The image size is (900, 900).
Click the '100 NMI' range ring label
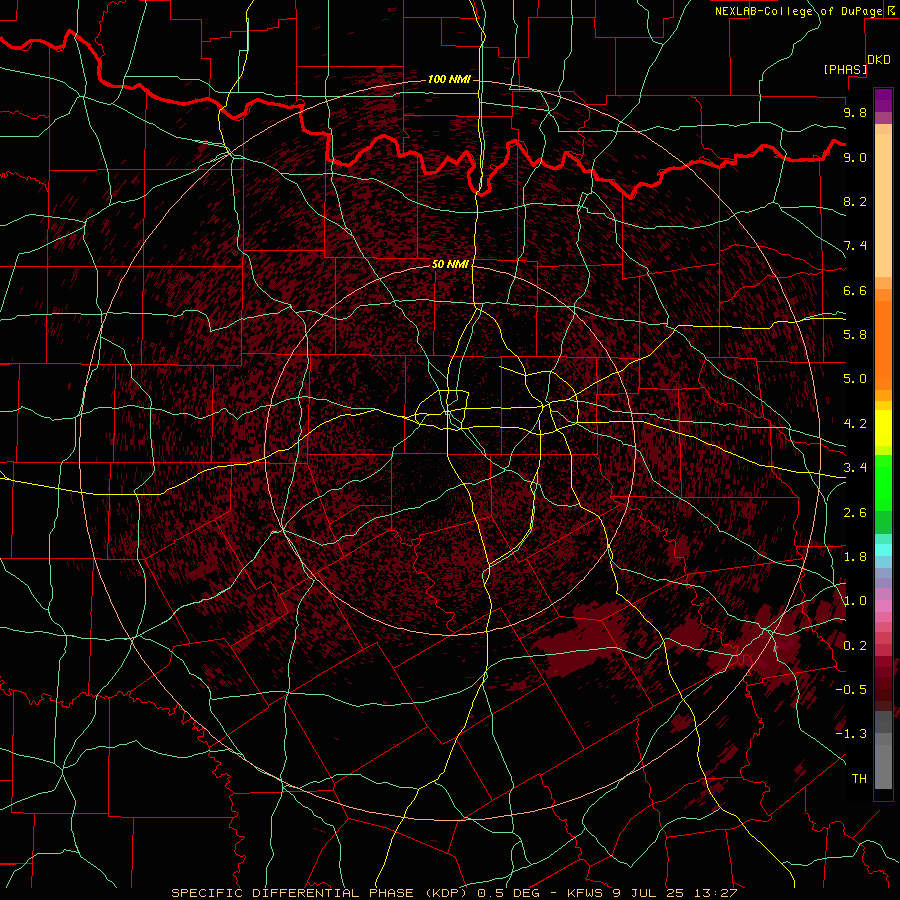(449, 79)
